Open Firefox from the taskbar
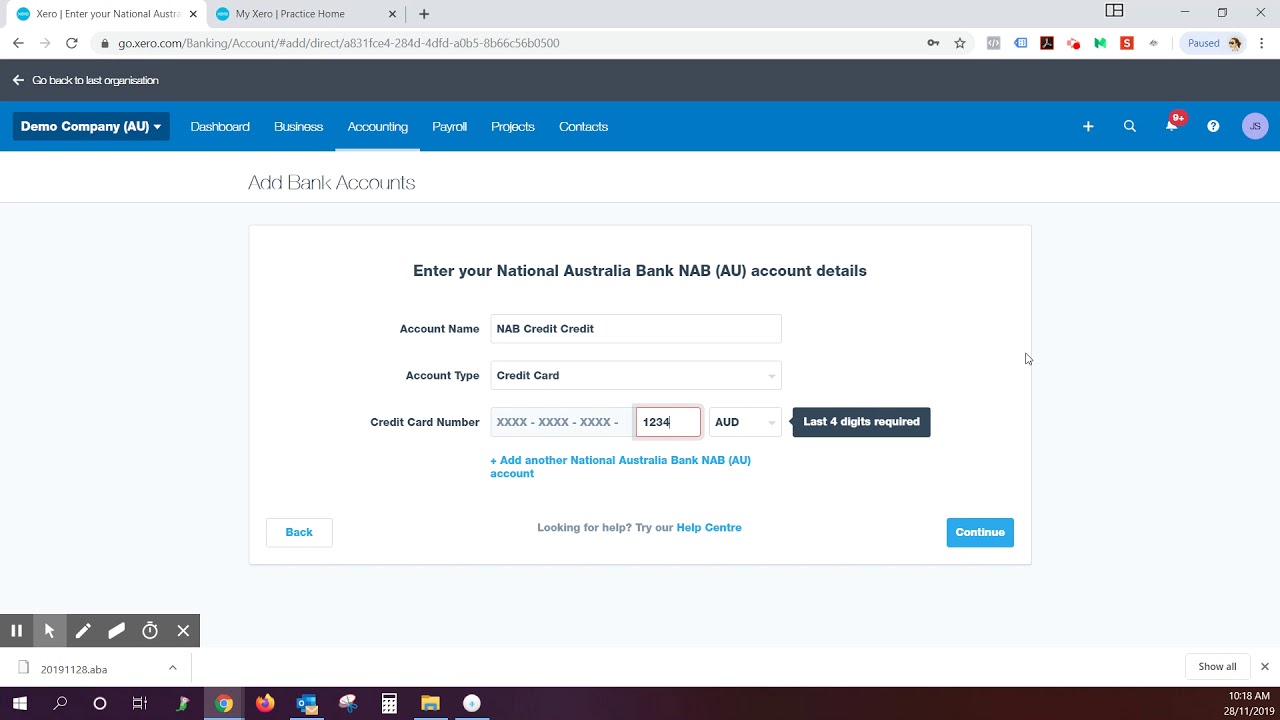 point(265,704)
